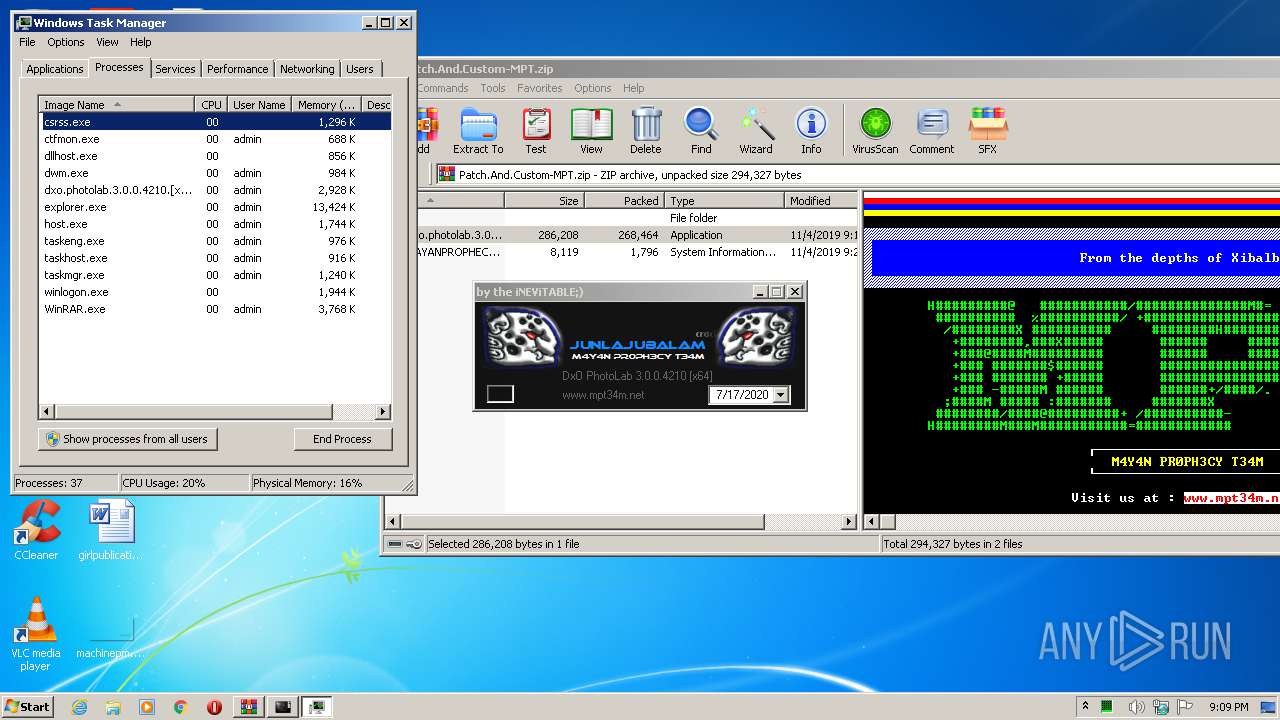Select explorer.exe process row
The width and height of the screenshot is (1280, 720).
(x=214, y=207)
